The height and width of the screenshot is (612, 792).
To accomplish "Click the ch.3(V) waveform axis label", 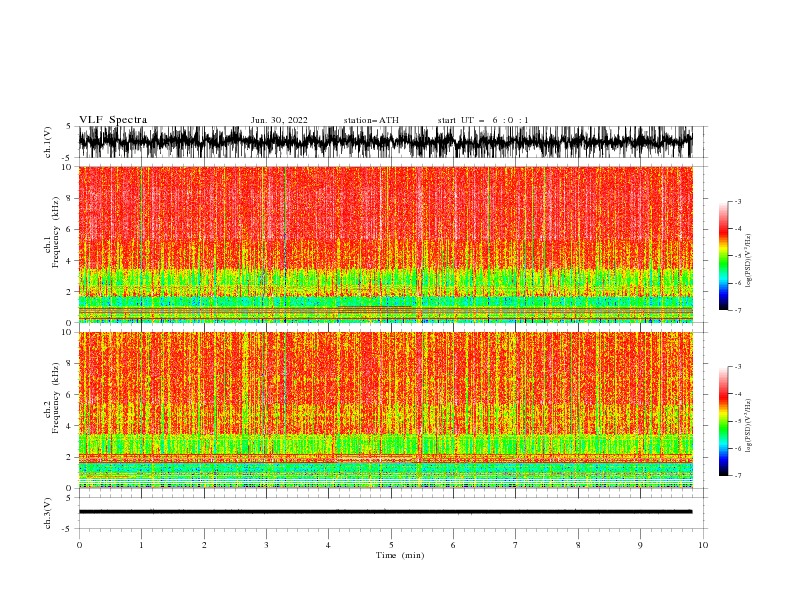I will [x=48, y=513].
